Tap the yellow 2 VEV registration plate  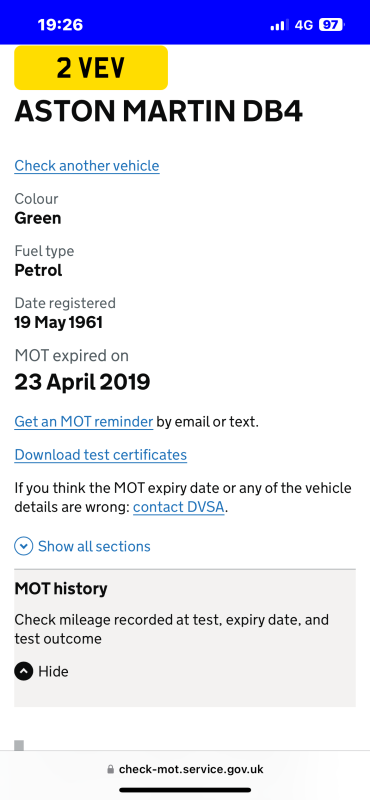pyautogui.click(x=91, y=68)
